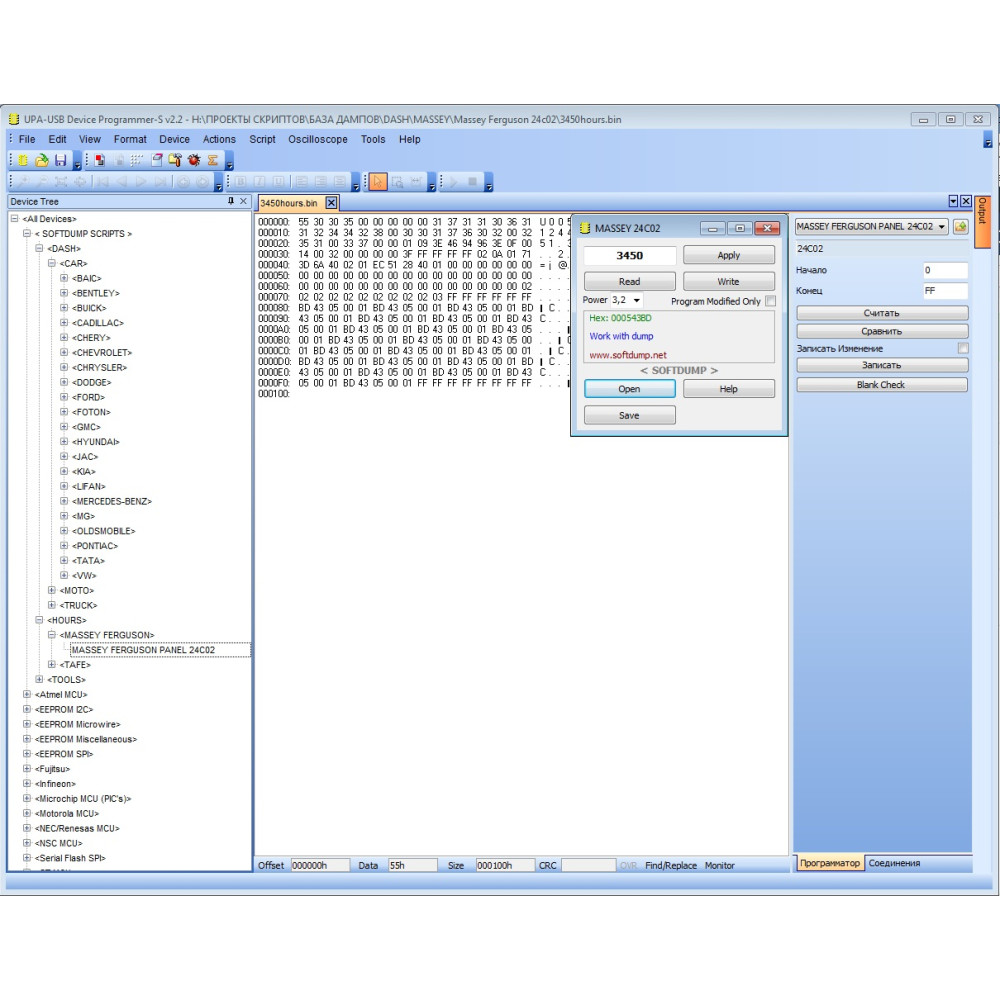Click the measure tool icon beside zoom region
Image resolution: width=1000 pixels, height=1000 pixels.
[x=416, y=182]
